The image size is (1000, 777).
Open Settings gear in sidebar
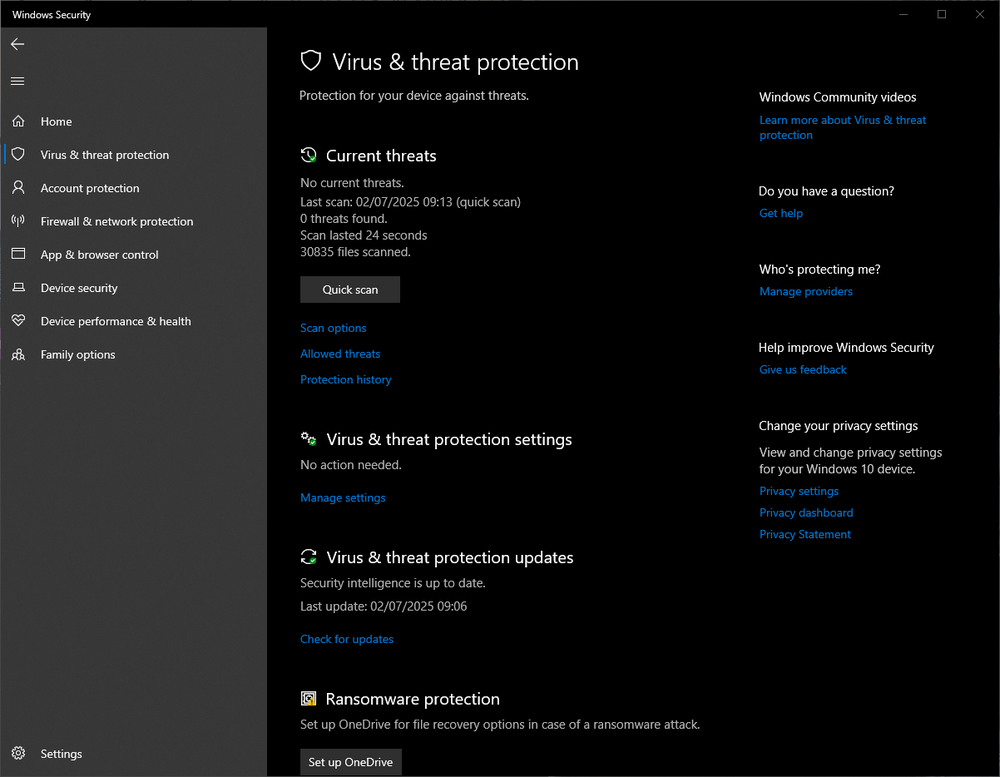[18, 754]
